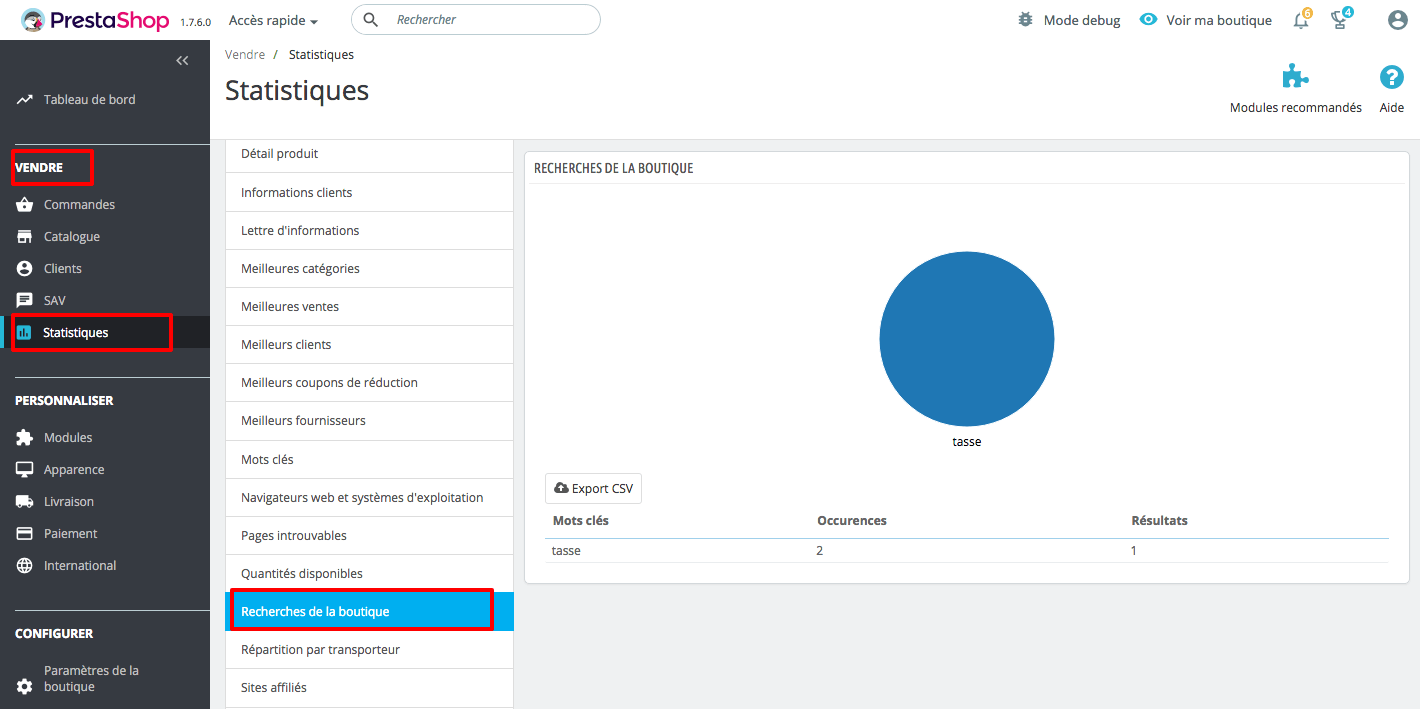Viewport: 1420px width, 709px height.
Task: Open Commandes in the sidebar
Action: (x=79, y=204)
